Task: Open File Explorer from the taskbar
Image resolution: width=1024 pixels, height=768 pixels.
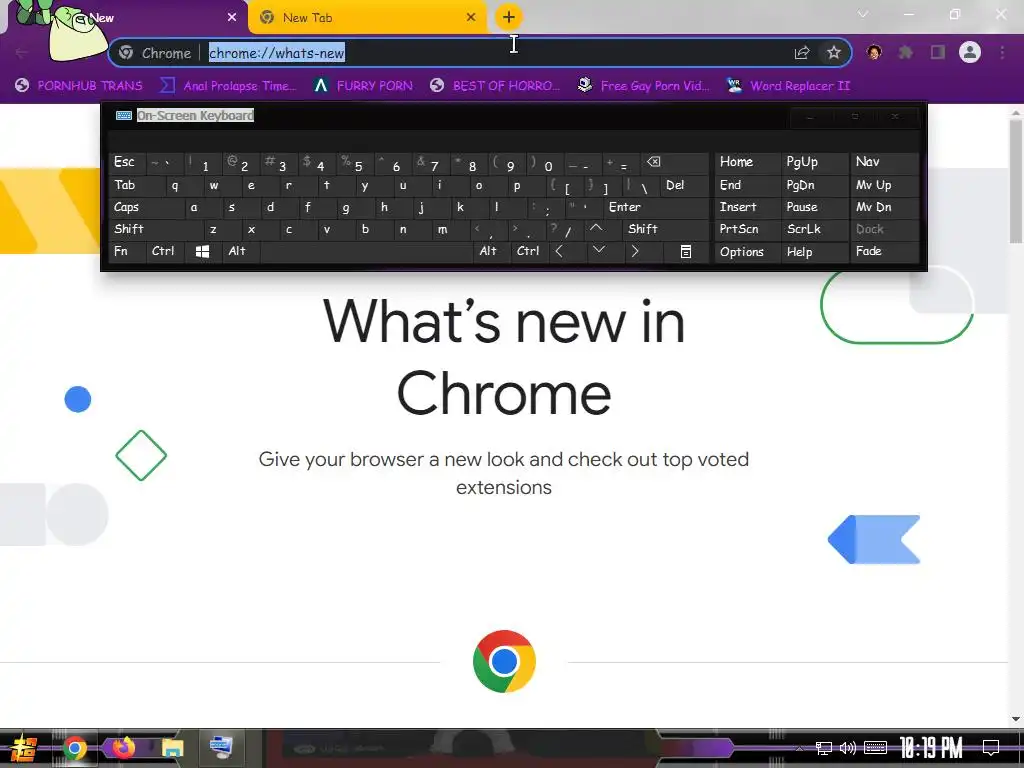Action: point(172,748)
